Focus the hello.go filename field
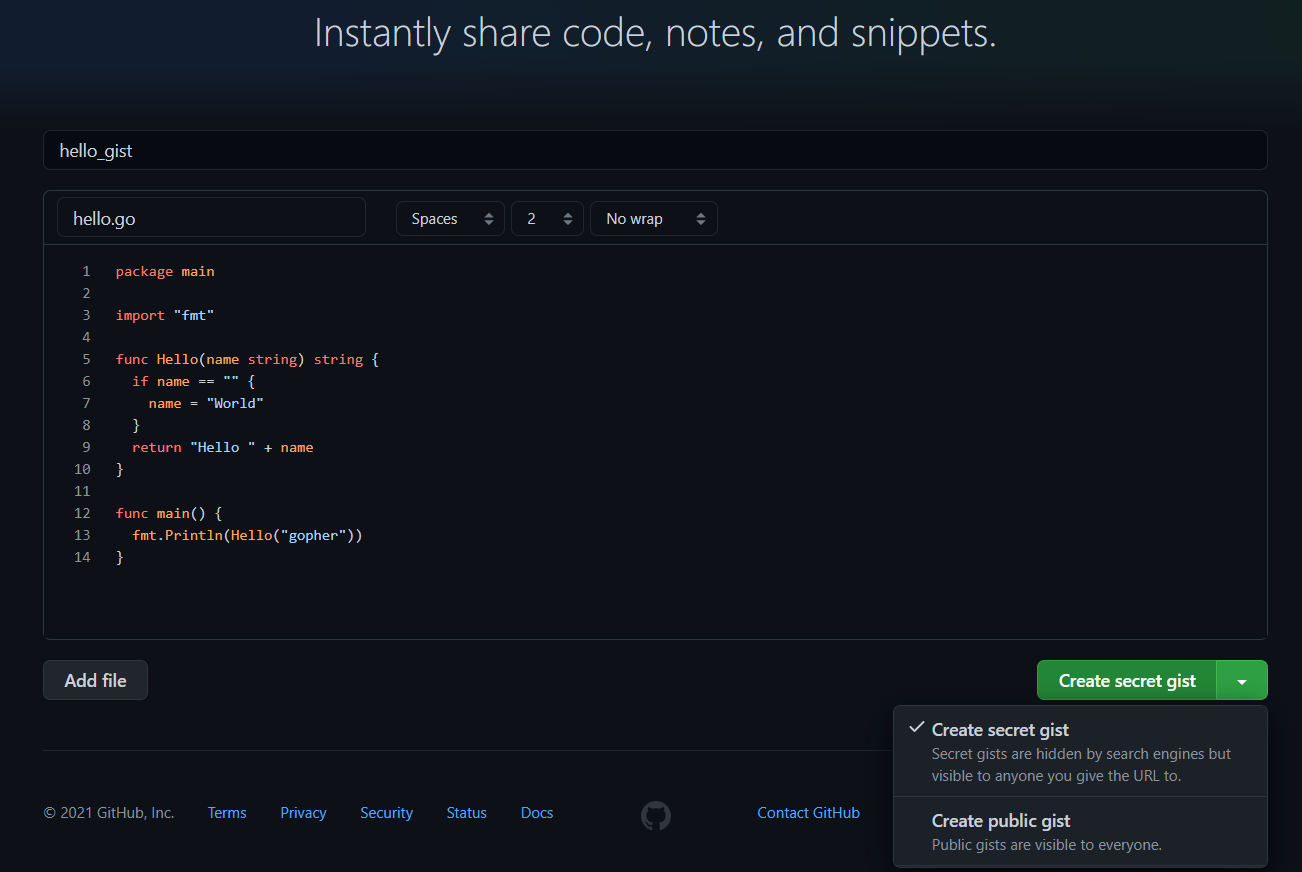Image resolution: width=1302 pixels, height=872 pixels. point(211,218)
